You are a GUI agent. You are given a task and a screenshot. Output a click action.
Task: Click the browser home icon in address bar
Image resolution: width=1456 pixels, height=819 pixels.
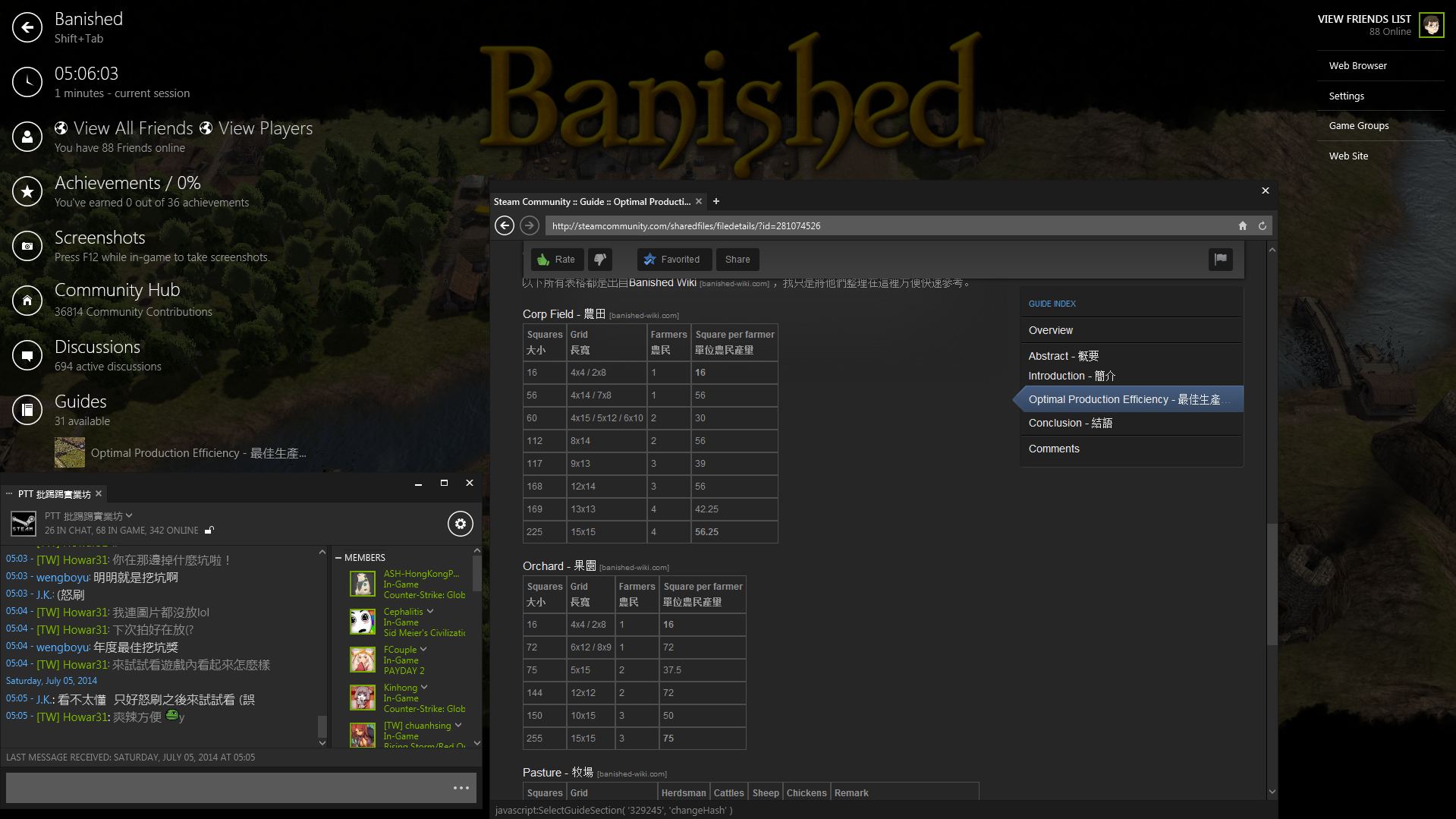[1243, 225]
